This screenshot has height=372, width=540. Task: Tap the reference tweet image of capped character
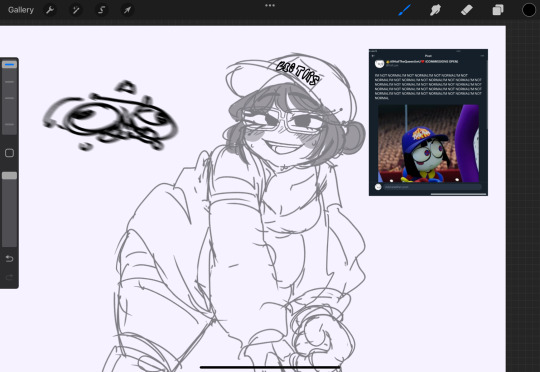(x=428, y=143)
